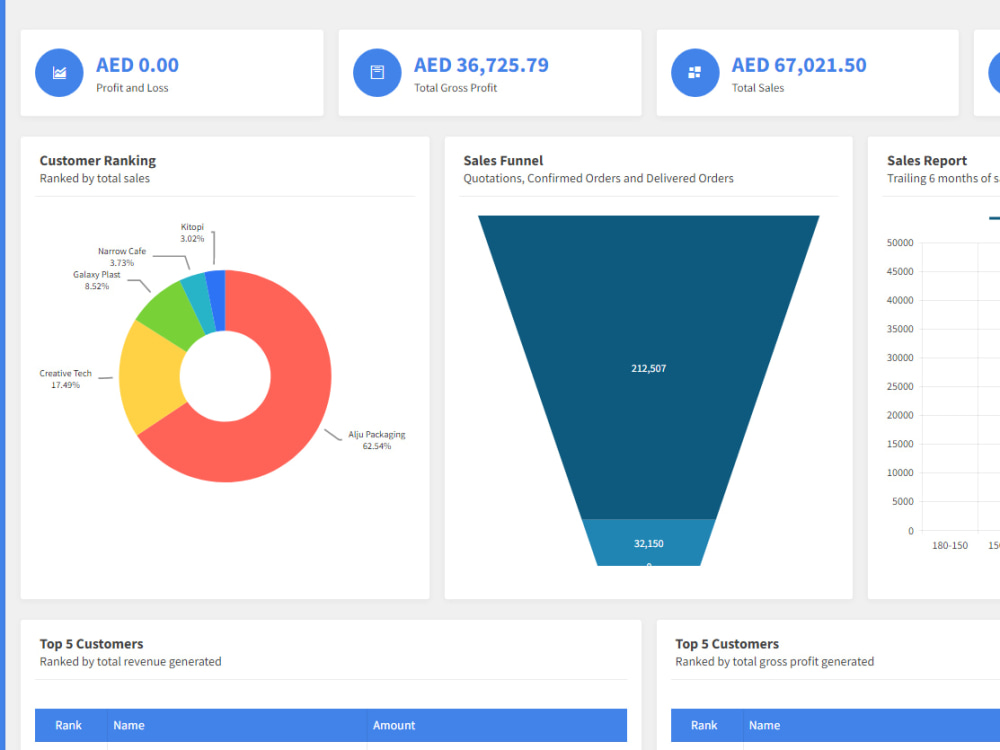Click the Creative Tech 17.49% label
This screenshot has width=1000, height=750.
click(66, 379)
